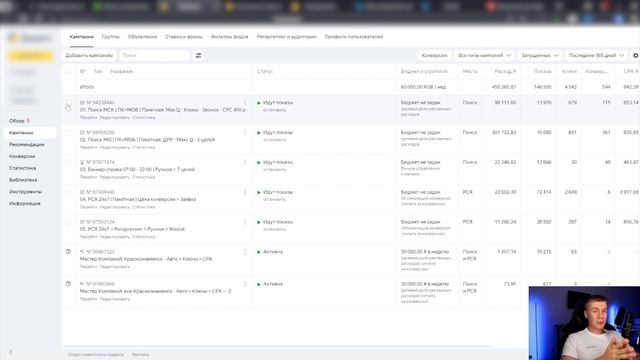Click остановить under campaign 02 status
640x360 pixels.
(274, 140)
